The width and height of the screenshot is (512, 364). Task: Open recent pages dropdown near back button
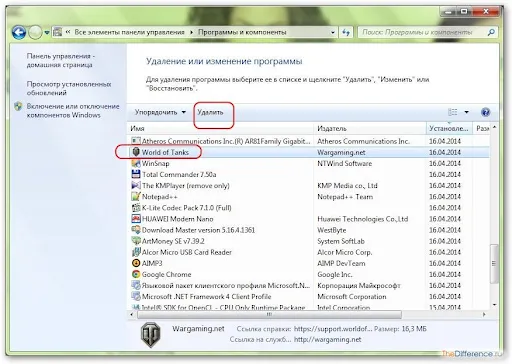click(47, 33)
